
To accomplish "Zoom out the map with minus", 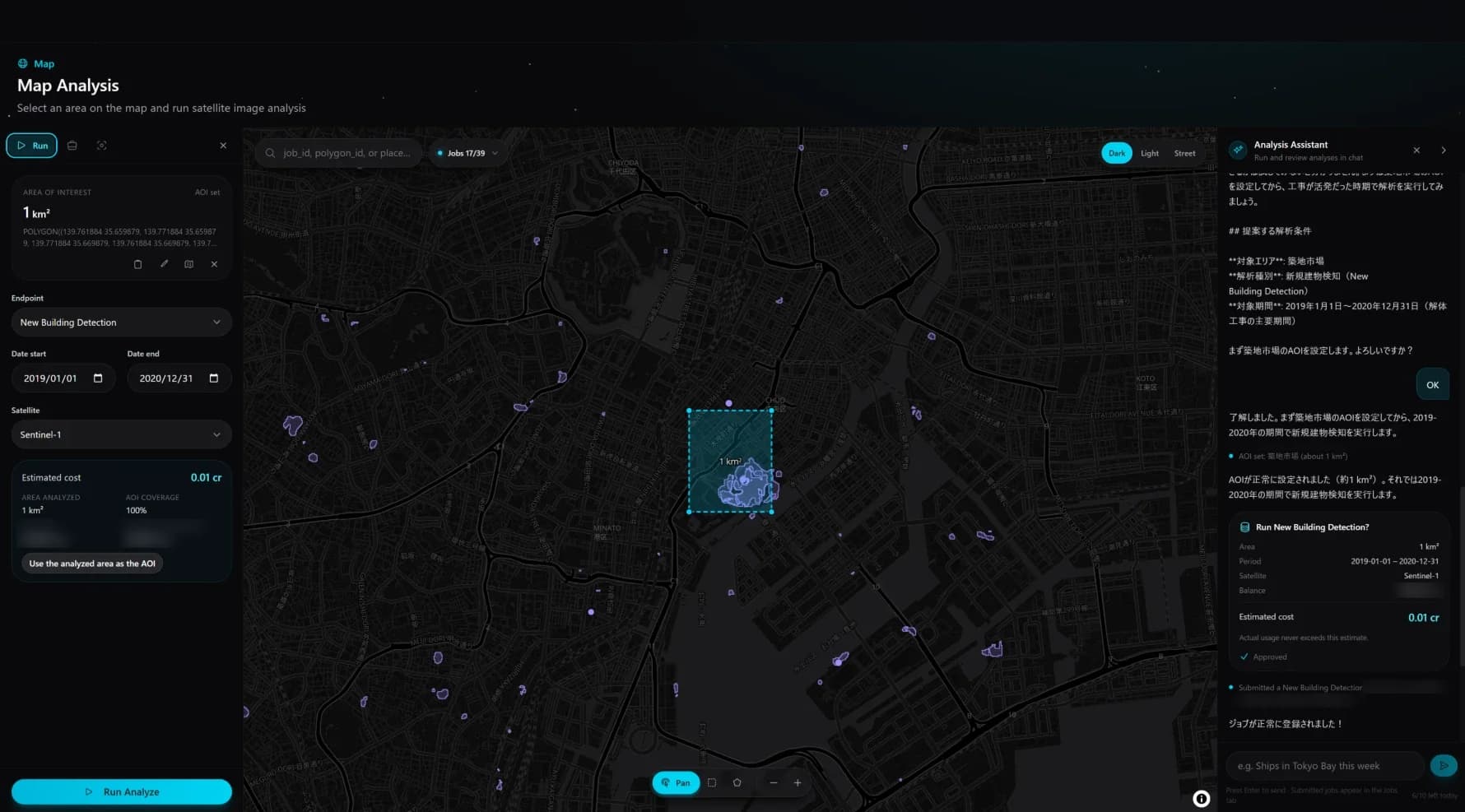I will coord(774,782).
